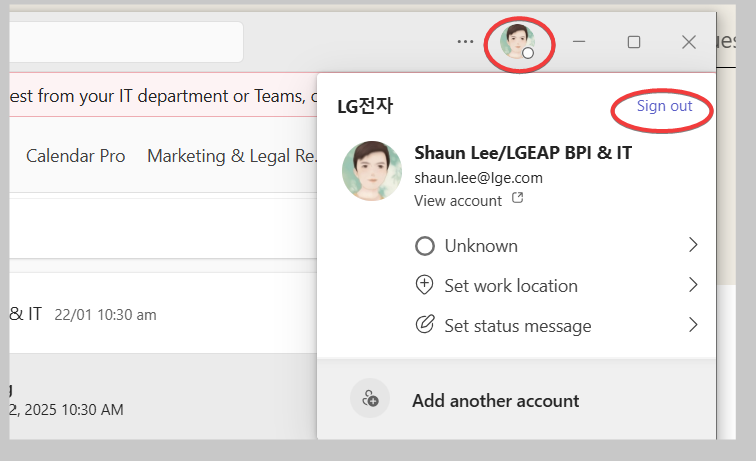Image resolution: width=756 pixels, height=461 pixels.
Task: Expand chevron for Set status message
Action: tap(693, 325)
